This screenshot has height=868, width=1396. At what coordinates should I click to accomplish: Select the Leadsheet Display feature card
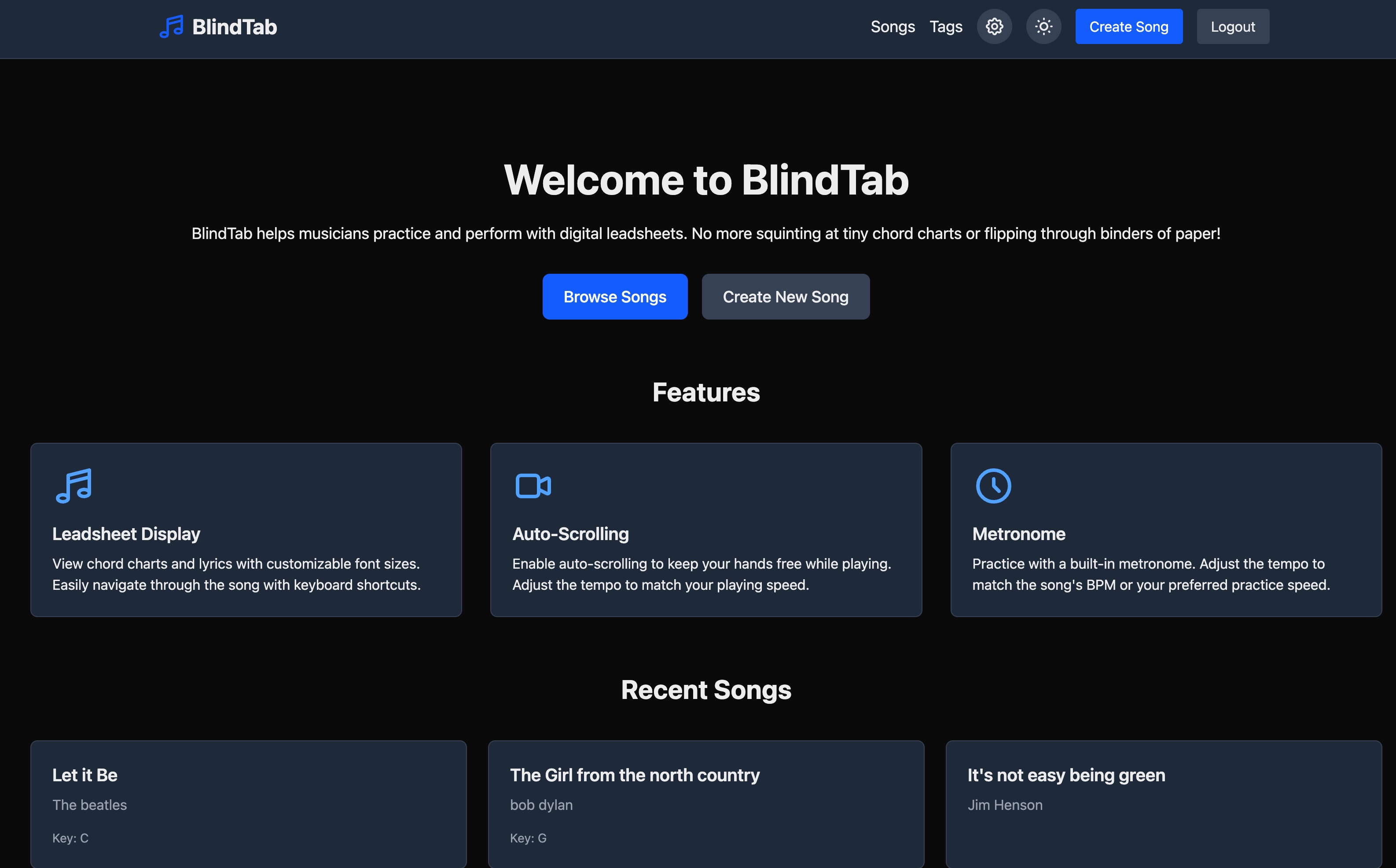[246, 530]
